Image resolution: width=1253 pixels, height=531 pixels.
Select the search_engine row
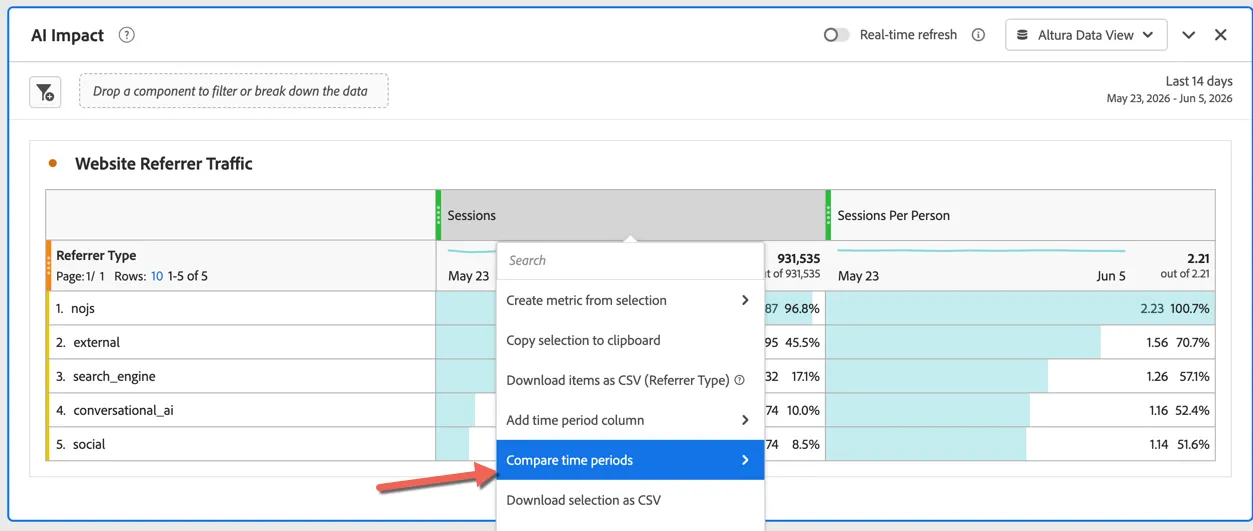pos(241,376)
